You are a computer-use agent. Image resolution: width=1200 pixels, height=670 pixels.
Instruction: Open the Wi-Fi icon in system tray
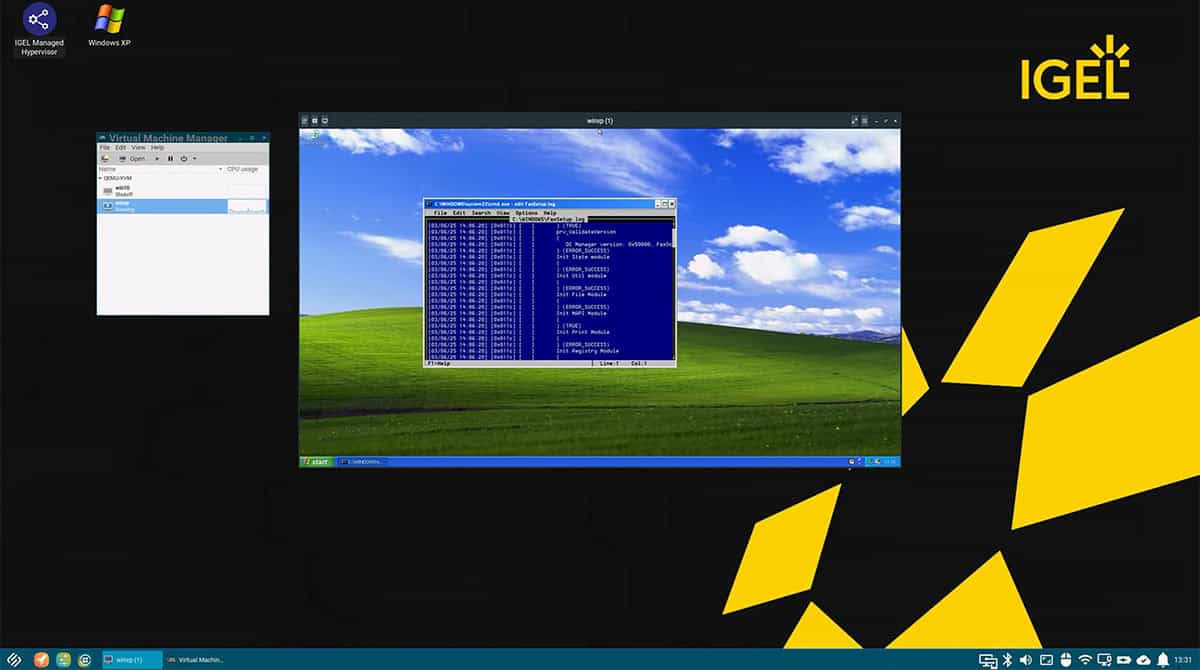[x=1085, y=659]
